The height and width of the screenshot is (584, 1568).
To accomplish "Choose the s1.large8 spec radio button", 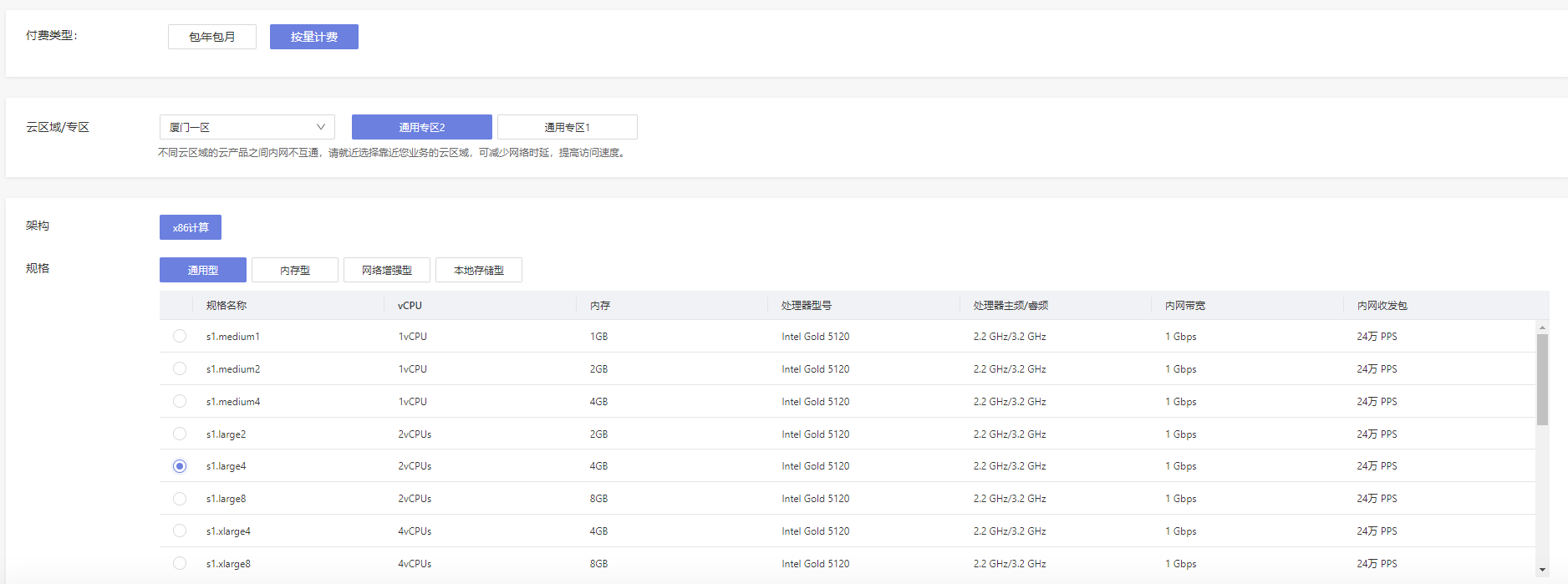I will click(180, 499).
